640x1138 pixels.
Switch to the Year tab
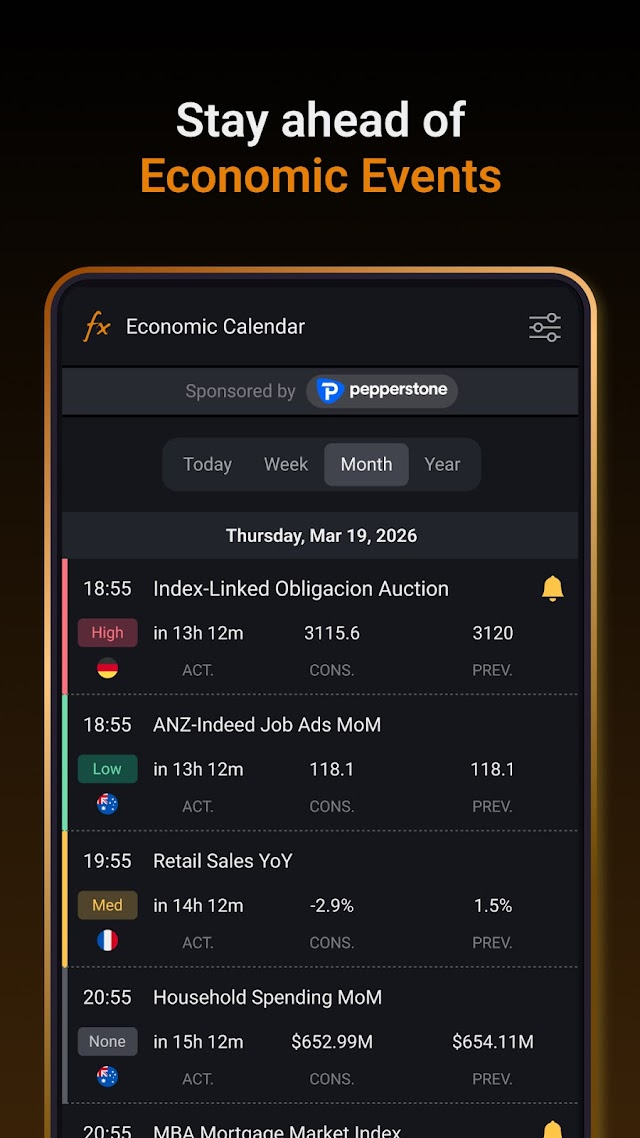point(442,464)
